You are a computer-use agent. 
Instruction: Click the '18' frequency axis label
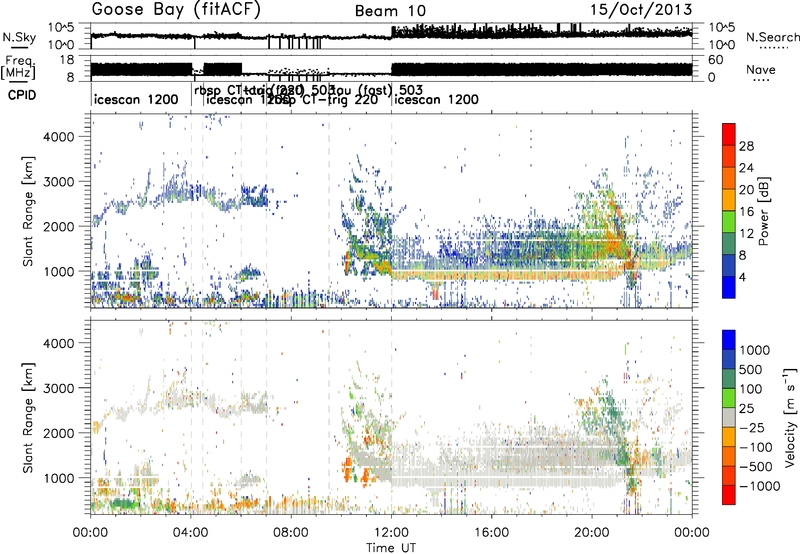pyautogui.click(x=66, y=60)
